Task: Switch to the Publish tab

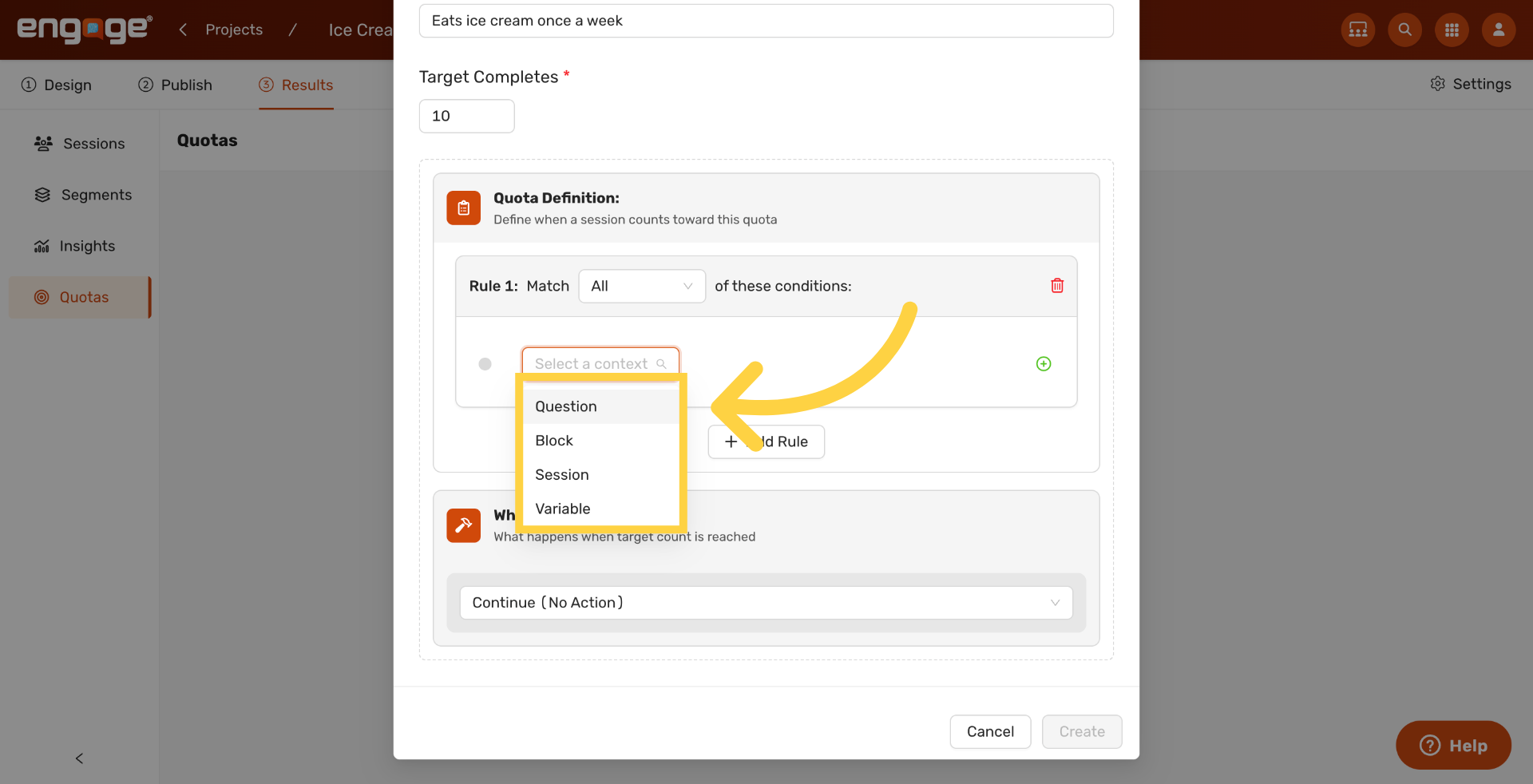Action: click(176, 85)
